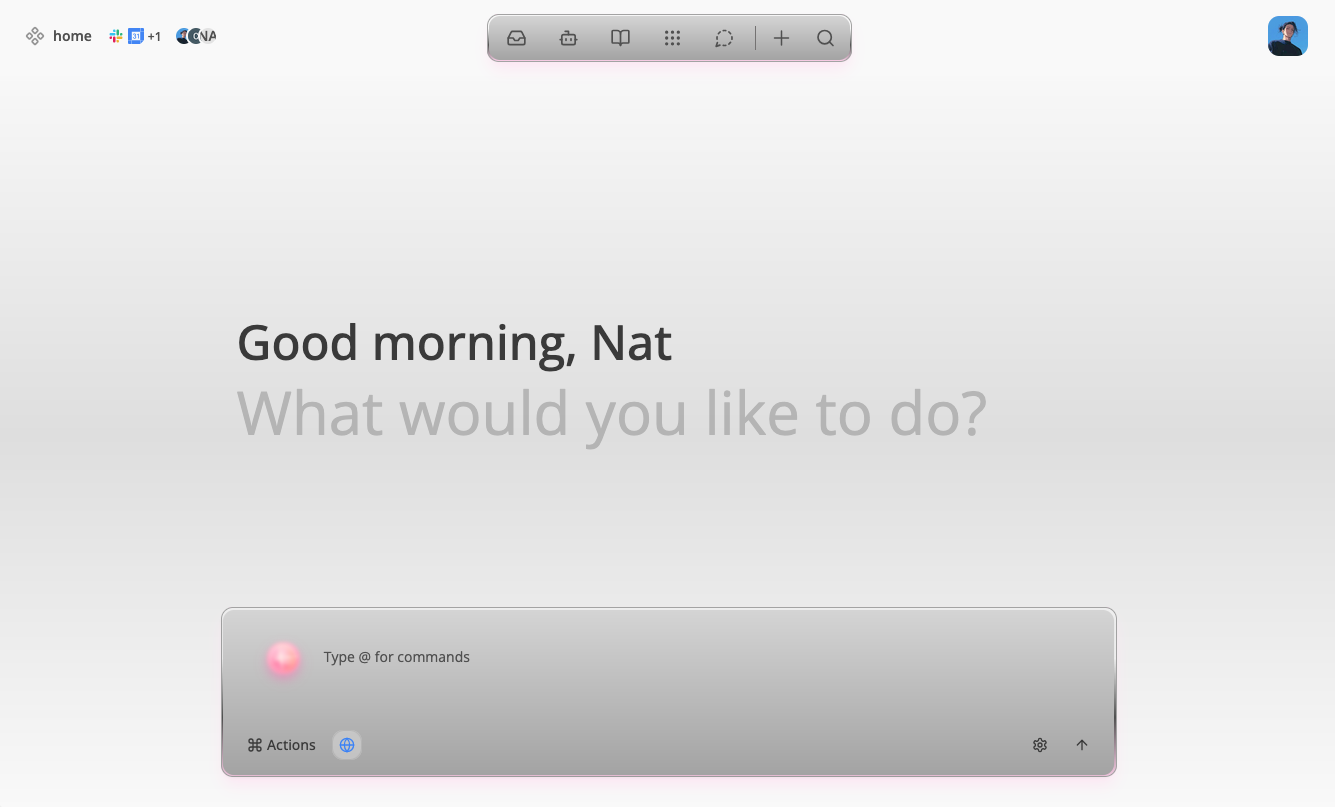1335x807 pixels.
Task: Open the apps grid icon
Action: 672,38
